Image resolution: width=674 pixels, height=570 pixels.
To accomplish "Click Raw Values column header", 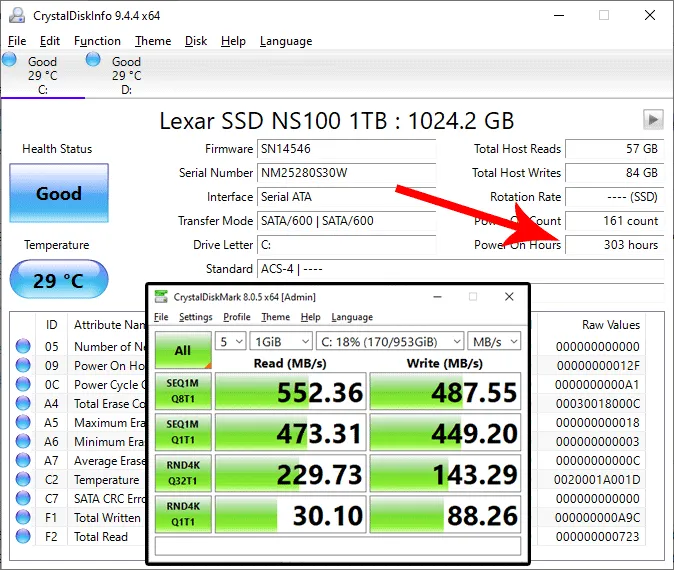I will [611, 325].
